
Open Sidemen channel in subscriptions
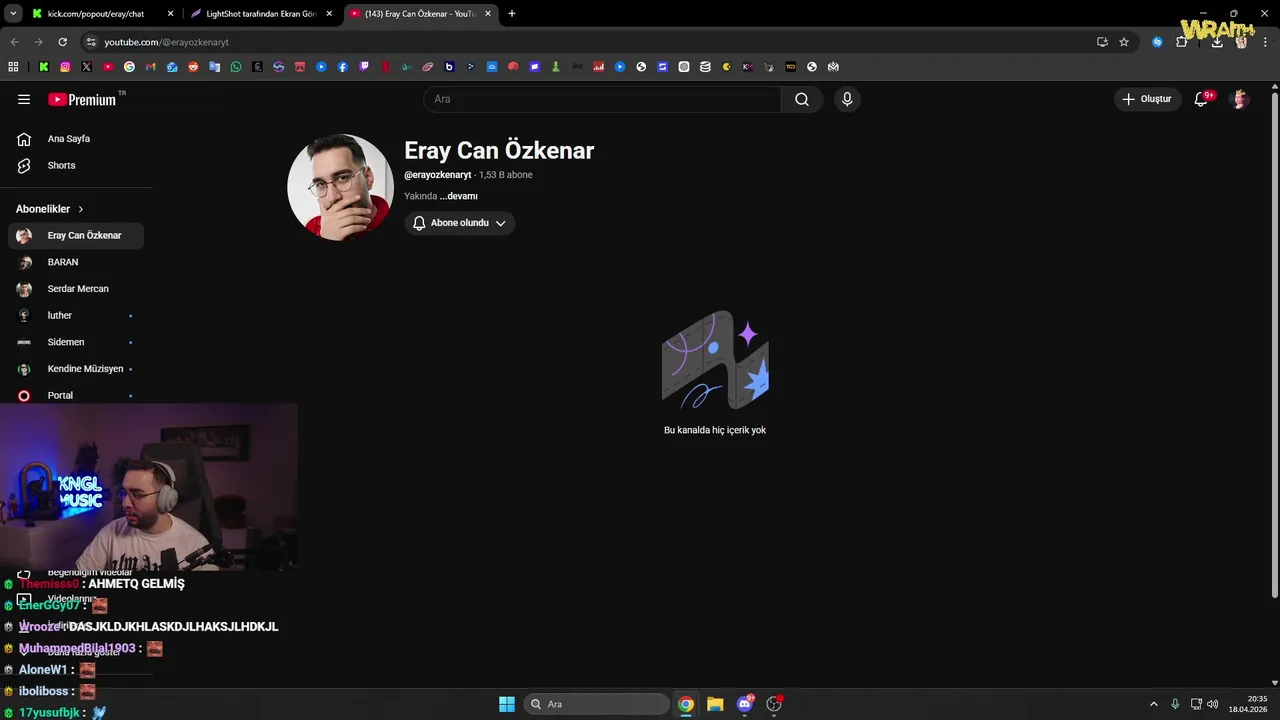(76, 342)
